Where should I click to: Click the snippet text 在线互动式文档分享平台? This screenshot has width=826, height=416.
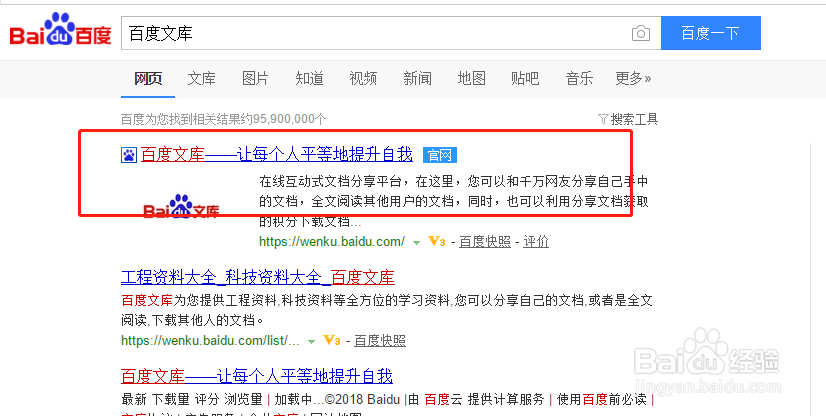329,182
